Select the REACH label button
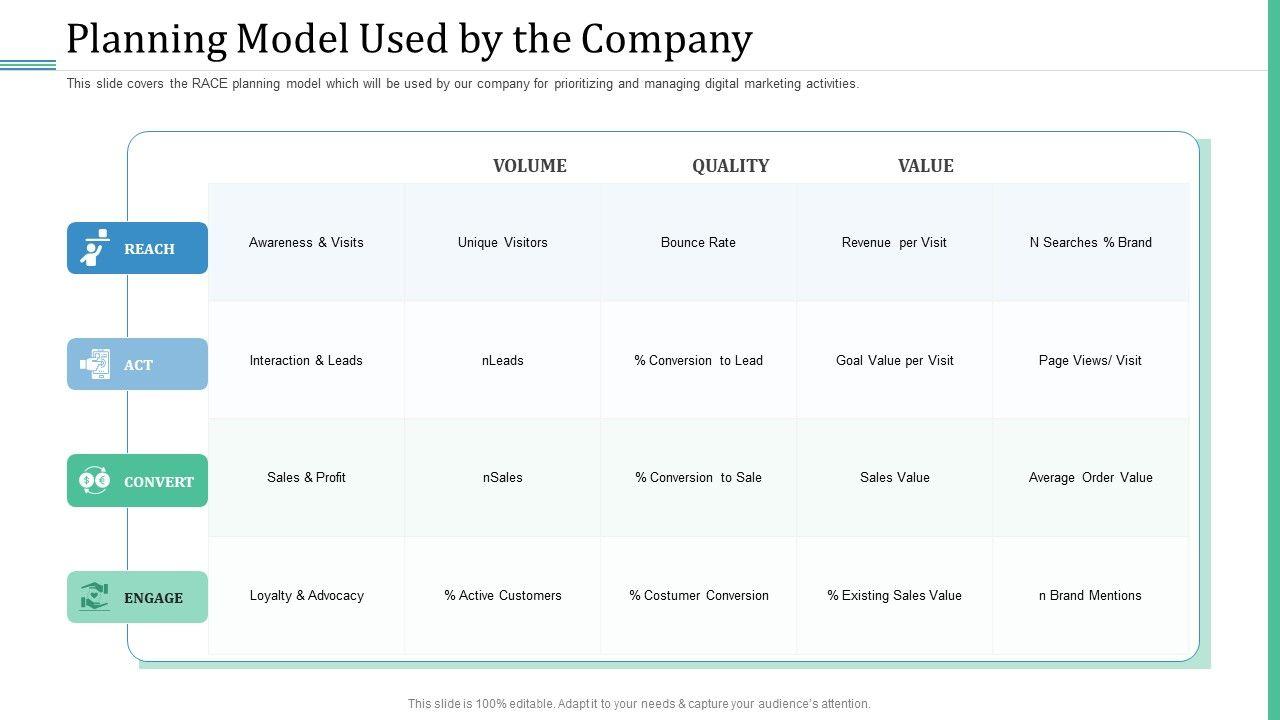Screen dimensions: 1280x720 tap(149, 249)
